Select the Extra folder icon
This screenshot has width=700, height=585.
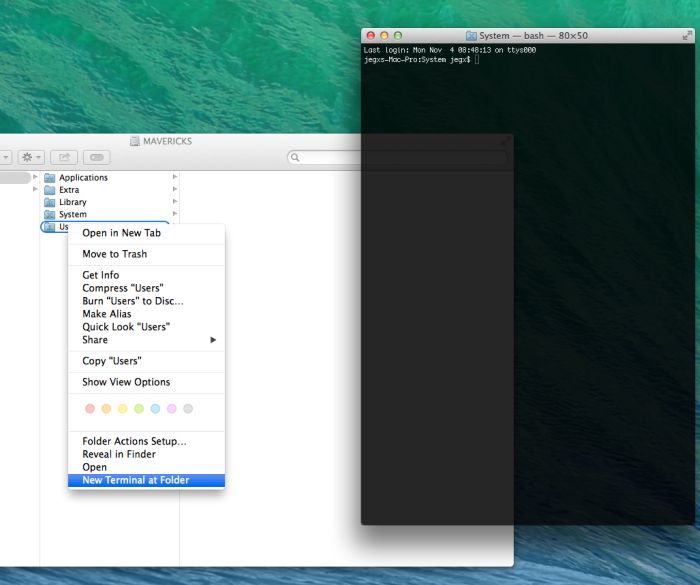50,190
